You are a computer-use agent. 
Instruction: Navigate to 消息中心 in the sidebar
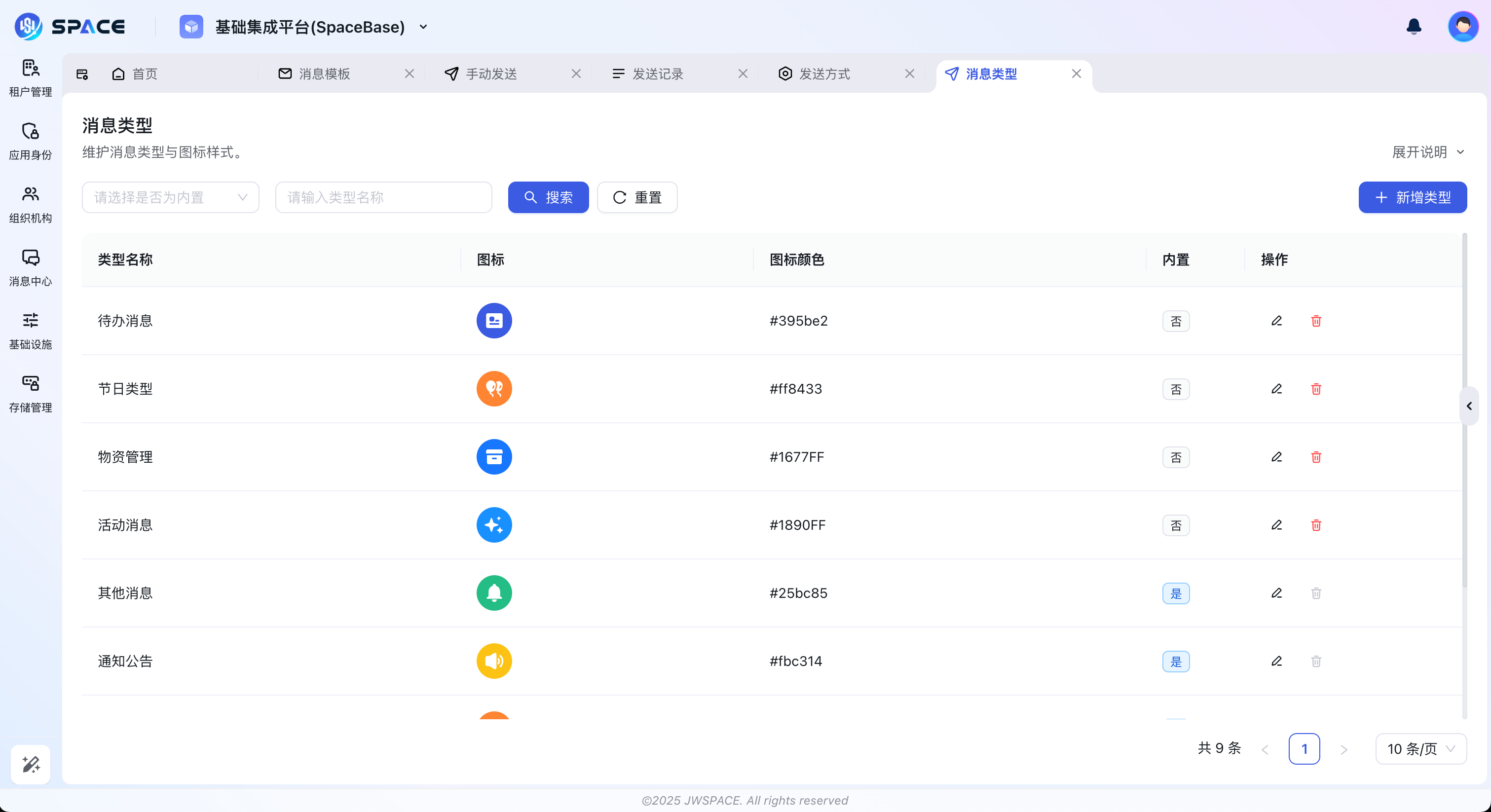point(30,267)
